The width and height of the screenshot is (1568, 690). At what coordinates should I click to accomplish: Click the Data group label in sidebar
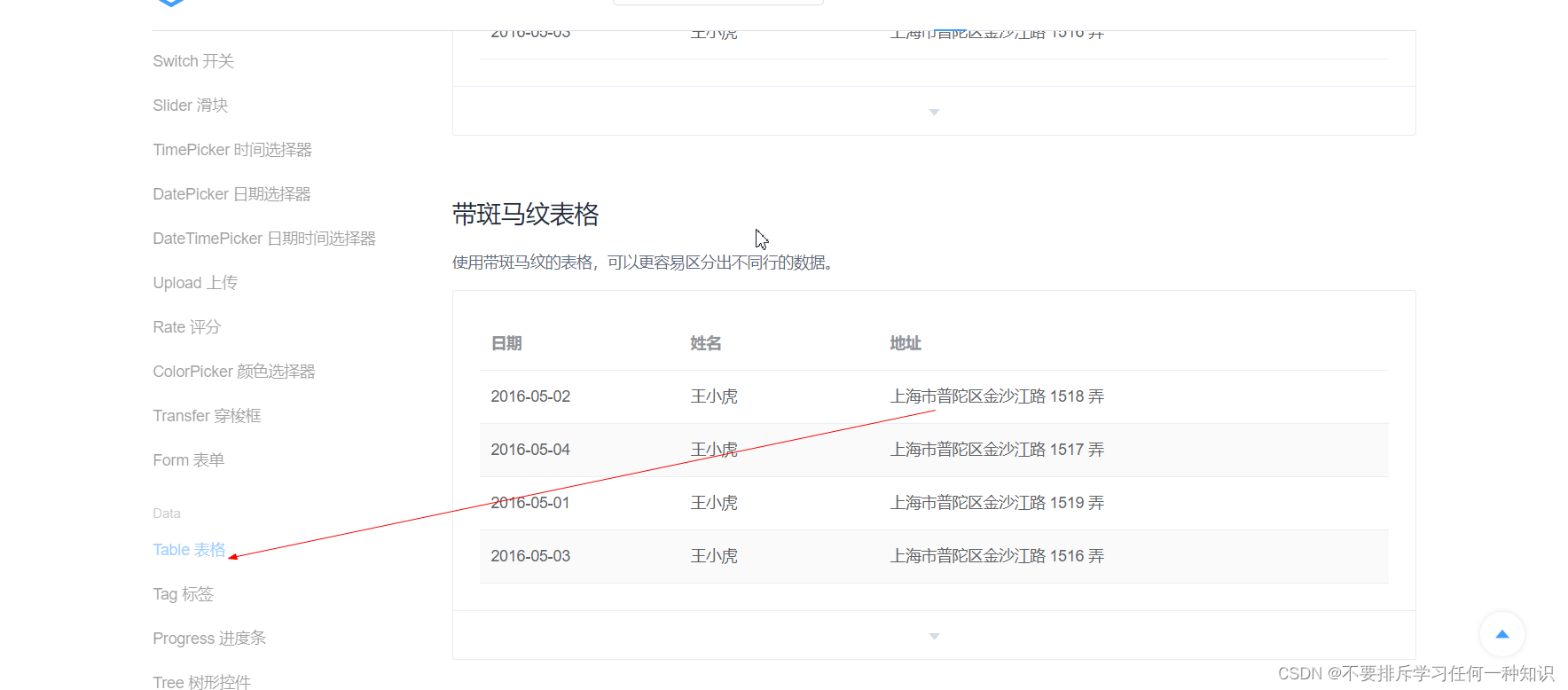point(167,514)
